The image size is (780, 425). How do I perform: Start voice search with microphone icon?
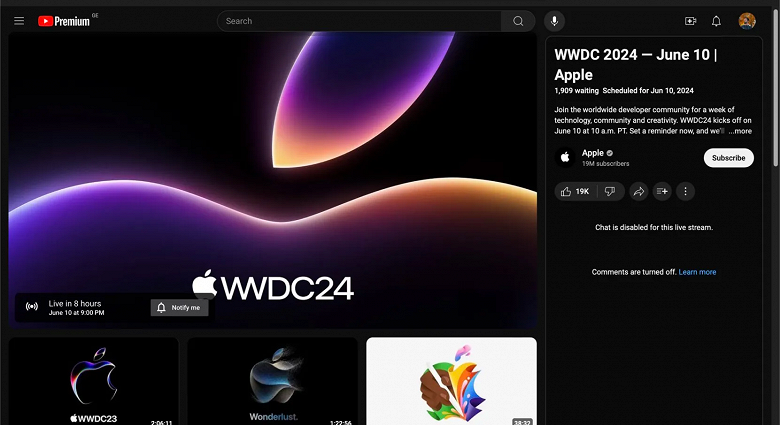click(554, 21)
